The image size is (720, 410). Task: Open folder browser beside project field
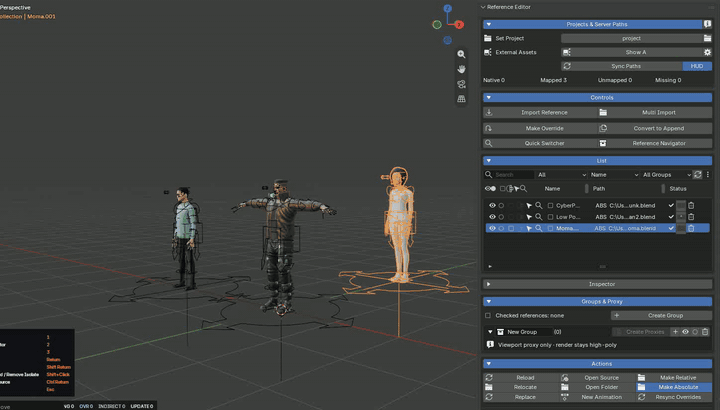[x=707, y=38]
